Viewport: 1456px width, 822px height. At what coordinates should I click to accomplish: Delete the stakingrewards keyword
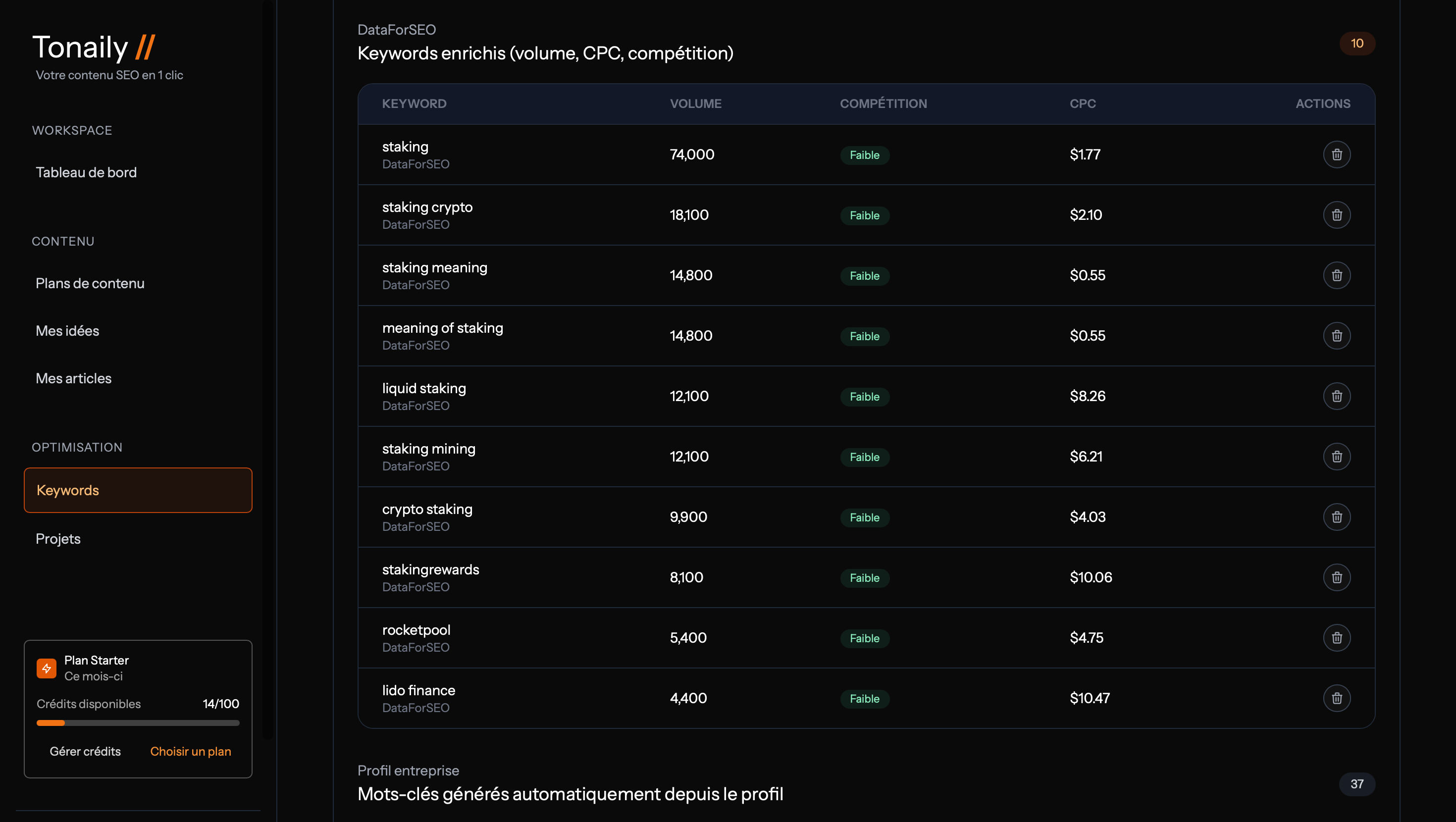tap(1336, 577)
